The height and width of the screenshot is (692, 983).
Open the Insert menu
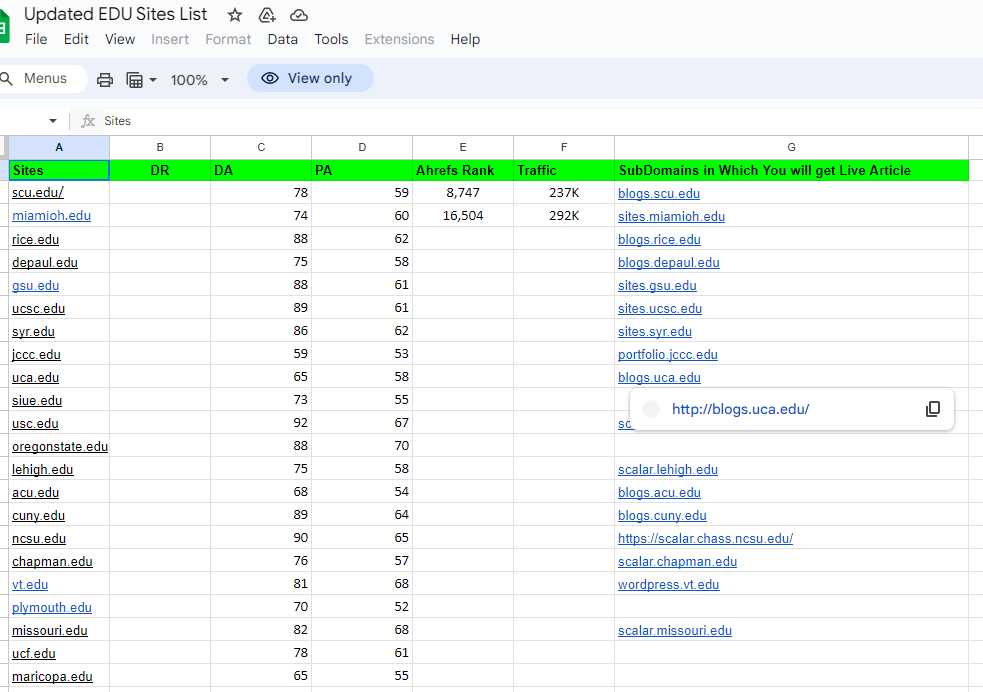tap(169, 39)
